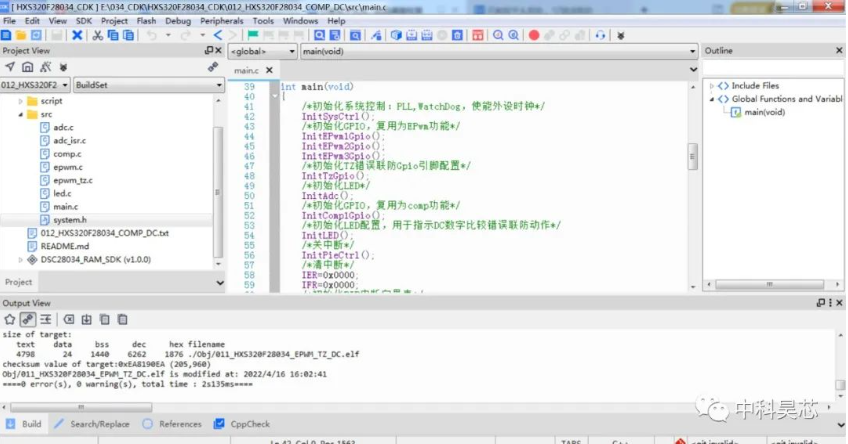Float the Output View panel
The height and width of the screenshot is (444, 848).
pyautogui.click(x=821, y=303)
